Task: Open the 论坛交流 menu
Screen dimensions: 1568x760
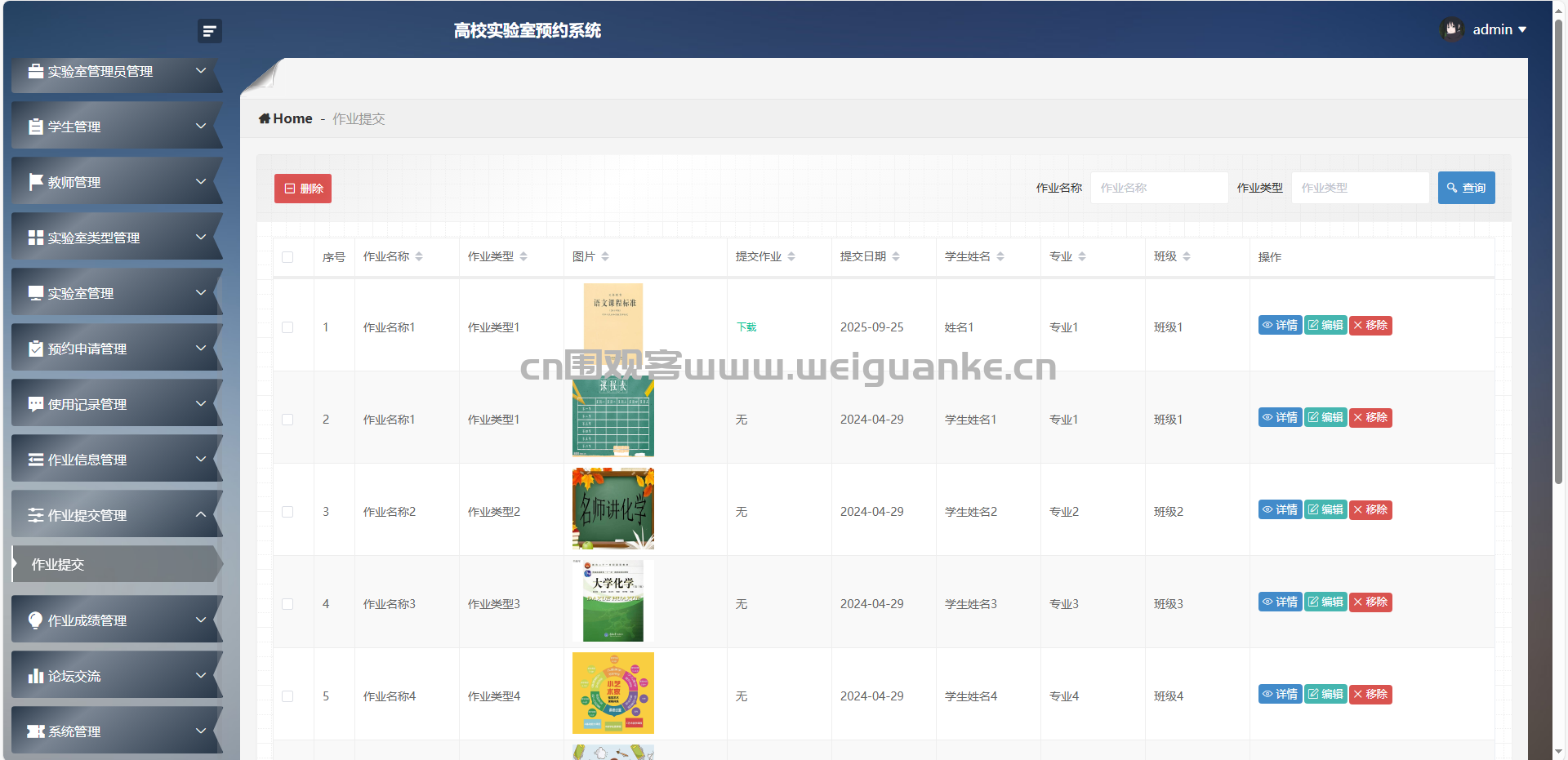Action: [x=117, y=676]
